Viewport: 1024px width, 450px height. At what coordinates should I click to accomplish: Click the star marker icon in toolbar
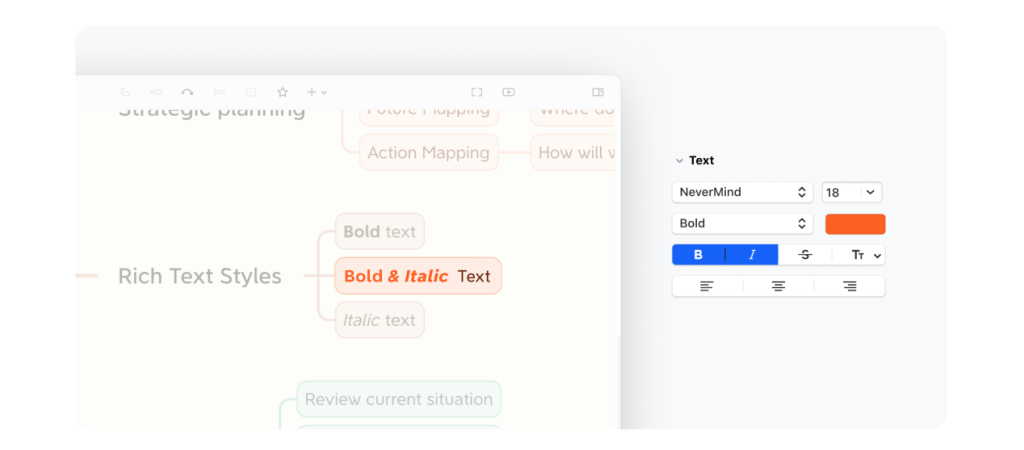(282, 92)
